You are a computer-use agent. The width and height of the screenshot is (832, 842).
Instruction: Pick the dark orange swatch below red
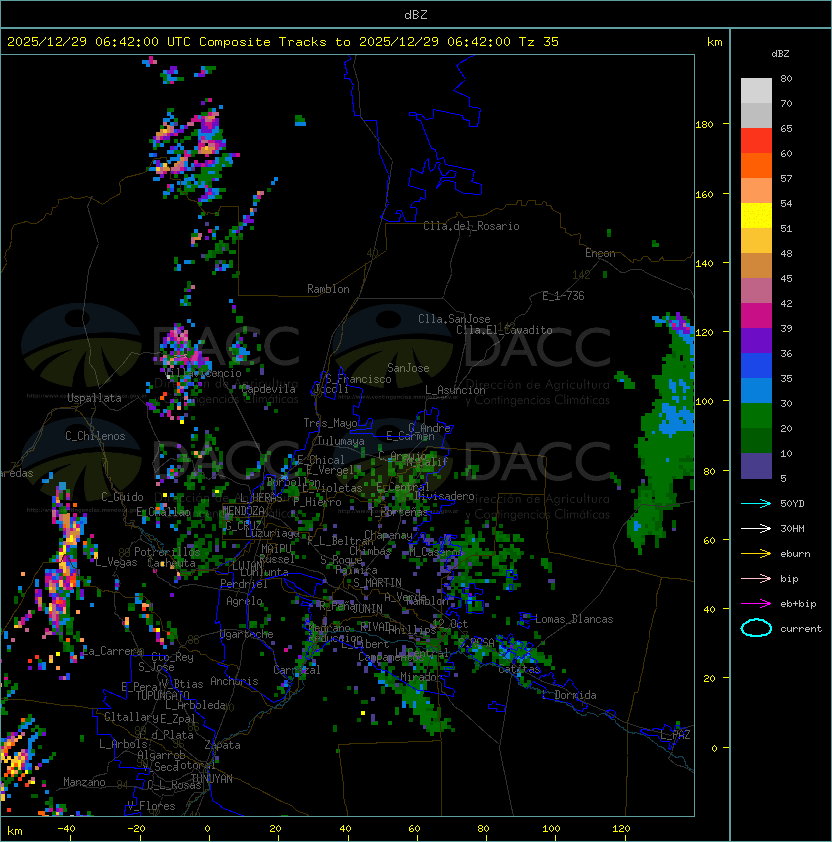(756, 165)
